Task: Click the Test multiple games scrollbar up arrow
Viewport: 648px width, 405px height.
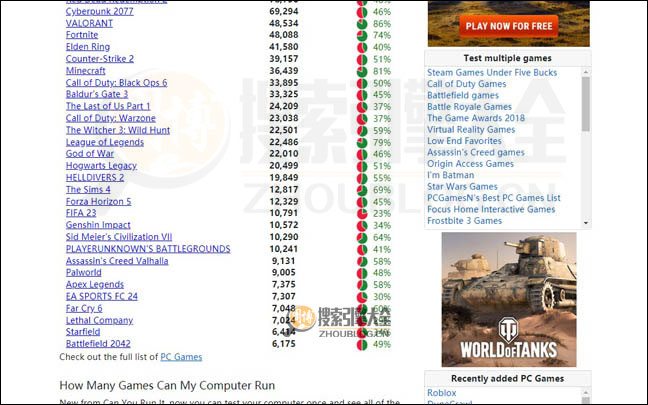Action: (586, 72)
